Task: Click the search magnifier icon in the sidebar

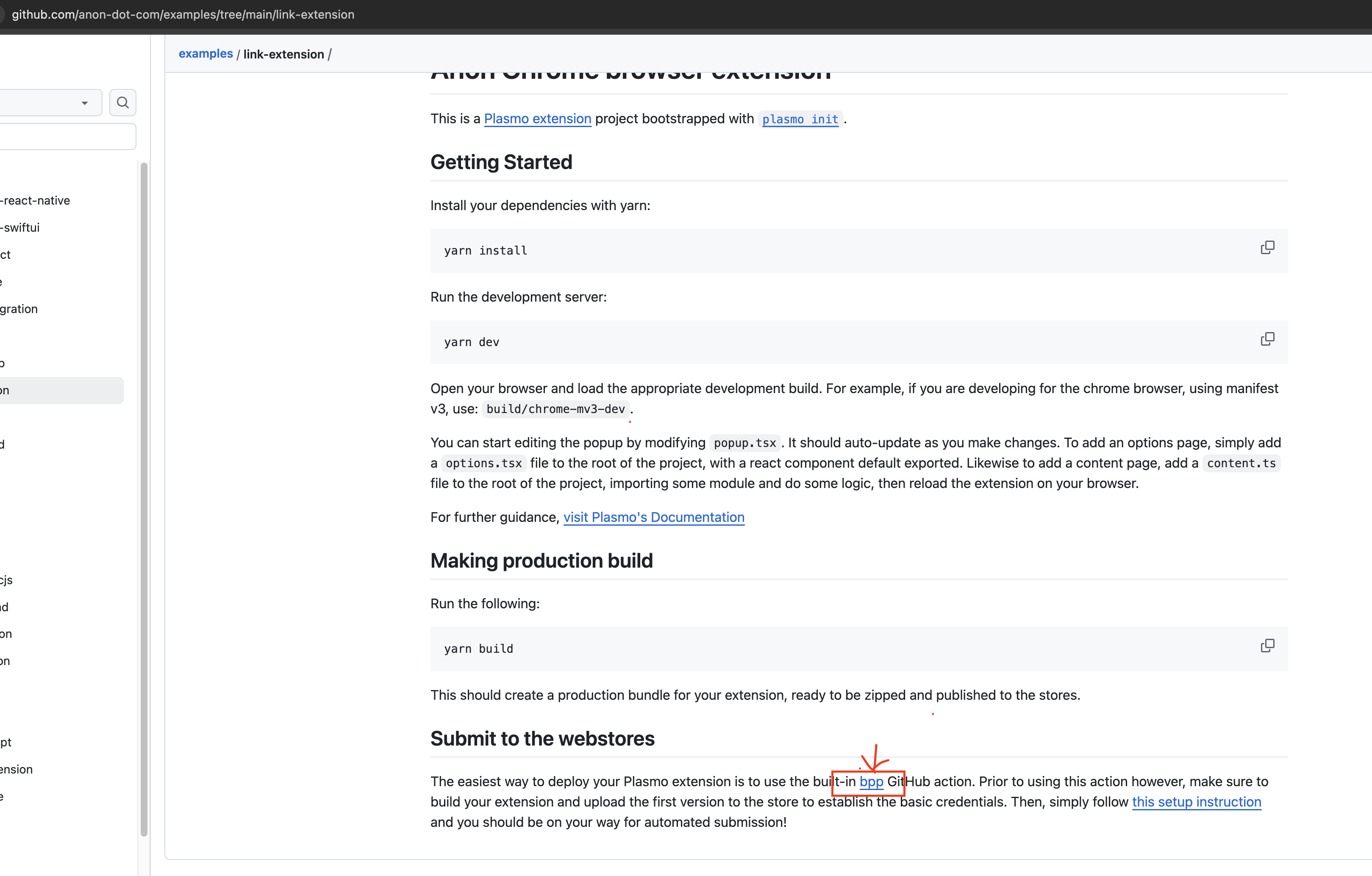Action: 122,103
